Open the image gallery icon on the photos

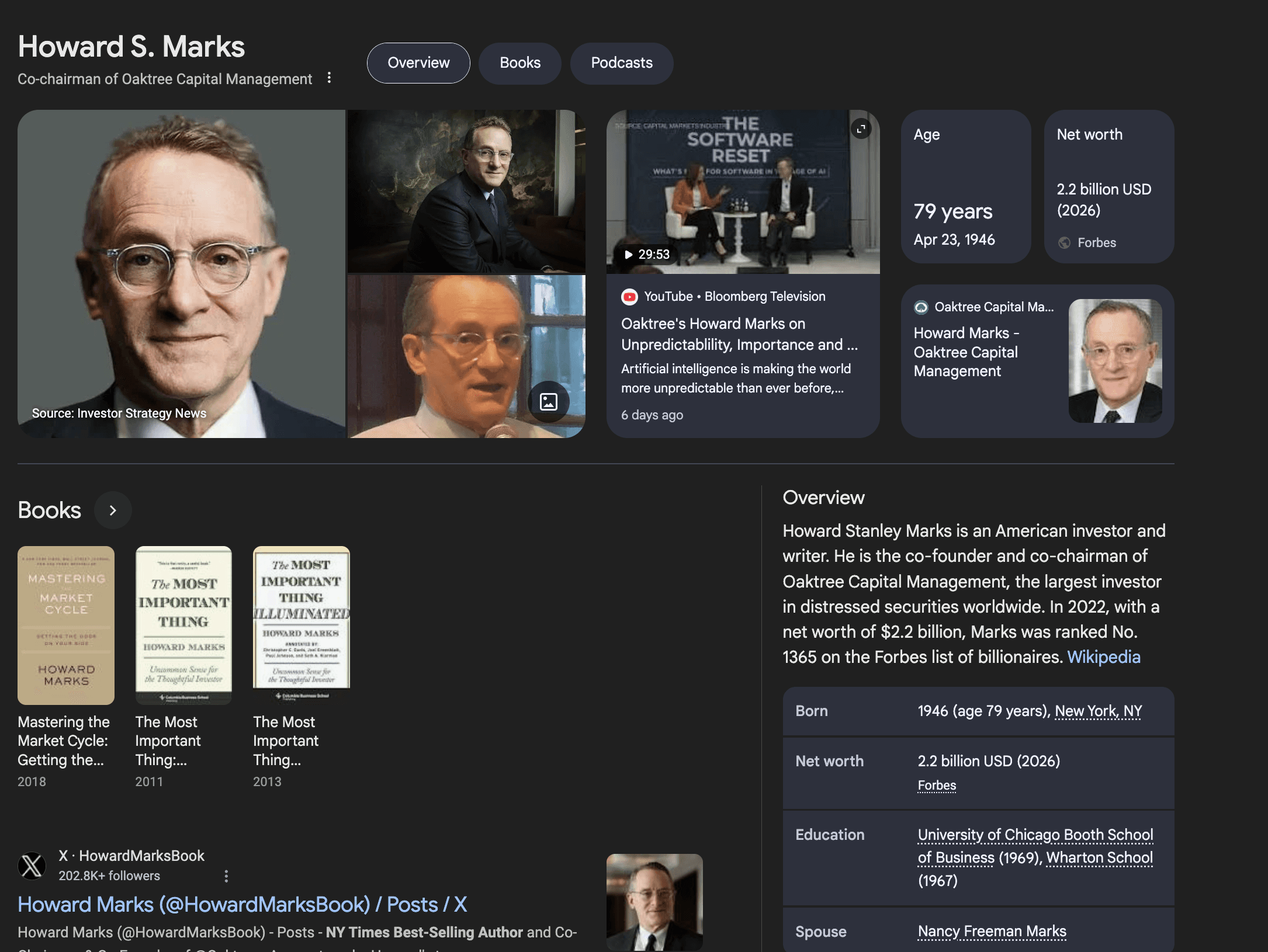pos(548,401)
